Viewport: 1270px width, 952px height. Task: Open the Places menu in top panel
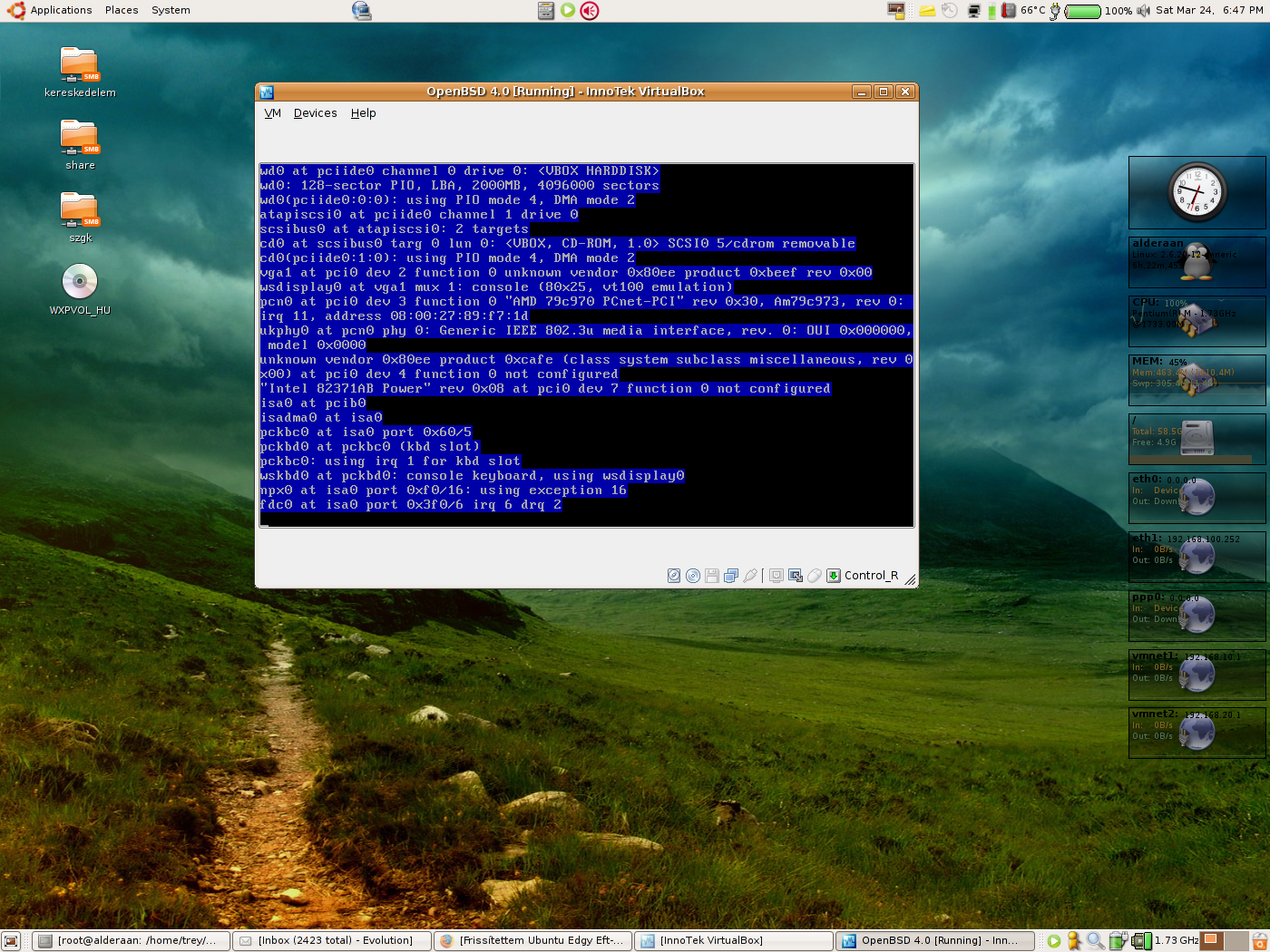click(x=122, y=10)
